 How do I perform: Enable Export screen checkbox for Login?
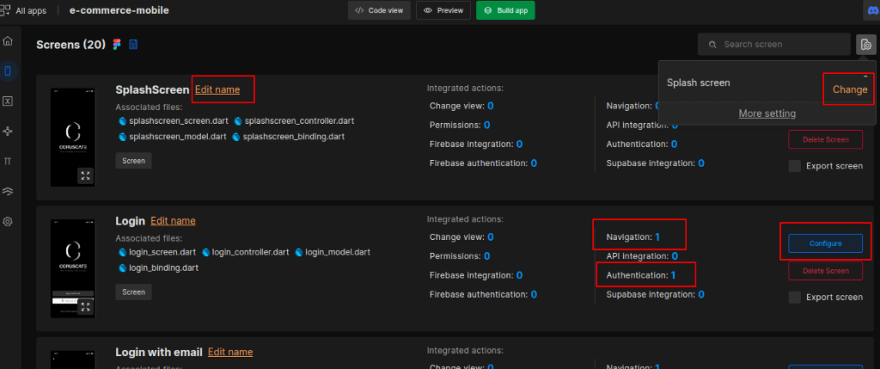tap(795, 297)
